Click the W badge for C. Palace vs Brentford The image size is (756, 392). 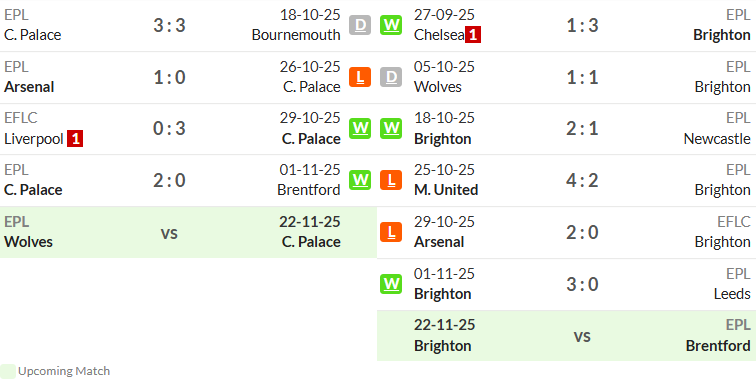360,180
